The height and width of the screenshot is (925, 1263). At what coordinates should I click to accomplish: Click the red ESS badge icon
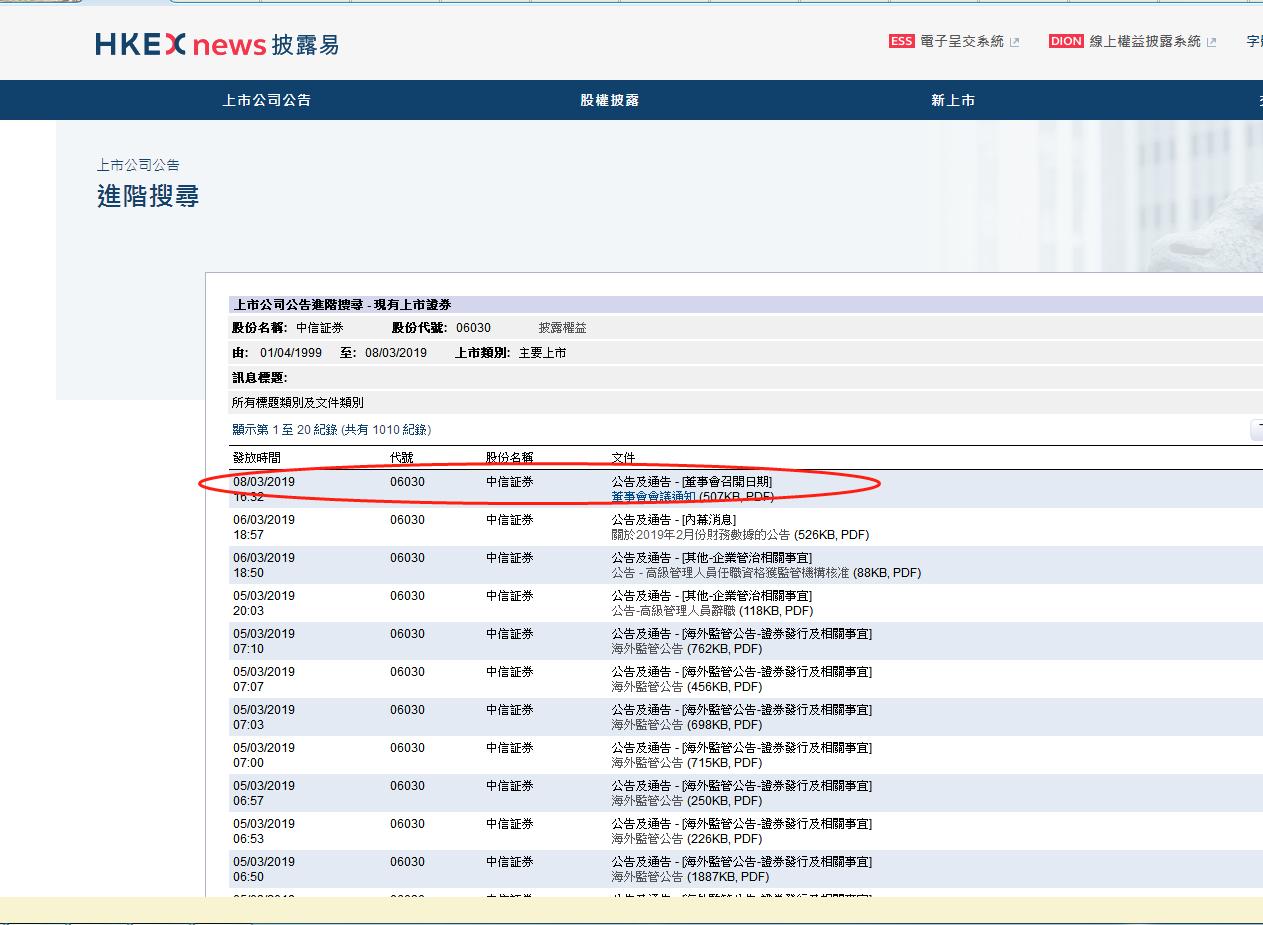coord(901,41)
